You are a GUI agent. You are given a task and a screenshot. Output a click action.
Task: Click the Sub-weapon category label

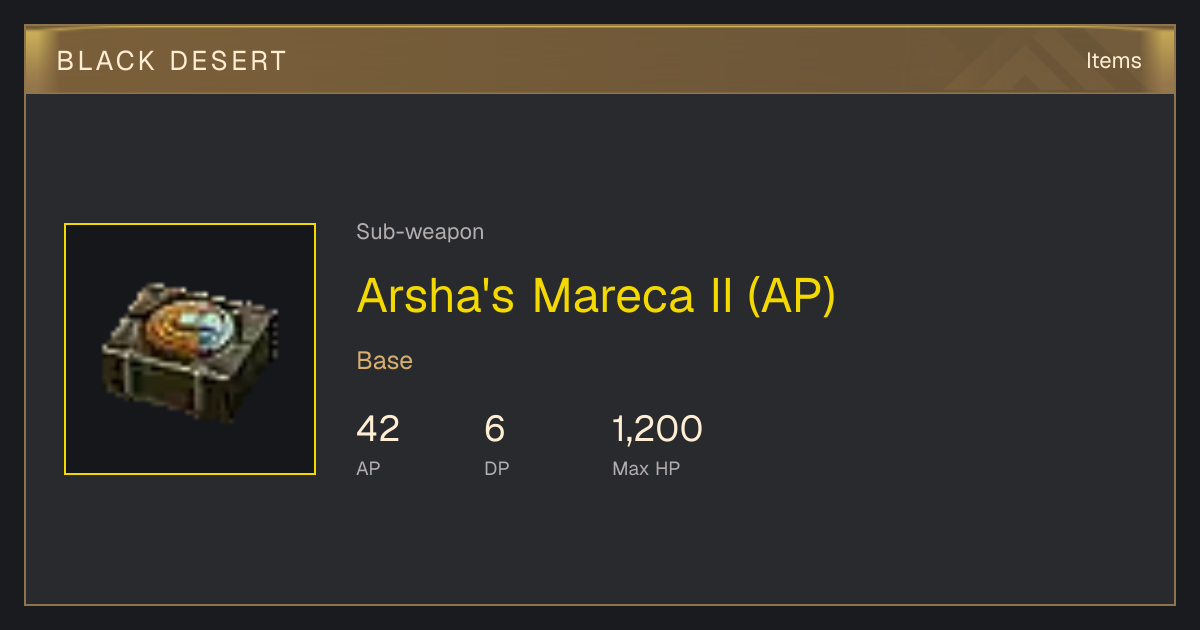tap(420, 232)
